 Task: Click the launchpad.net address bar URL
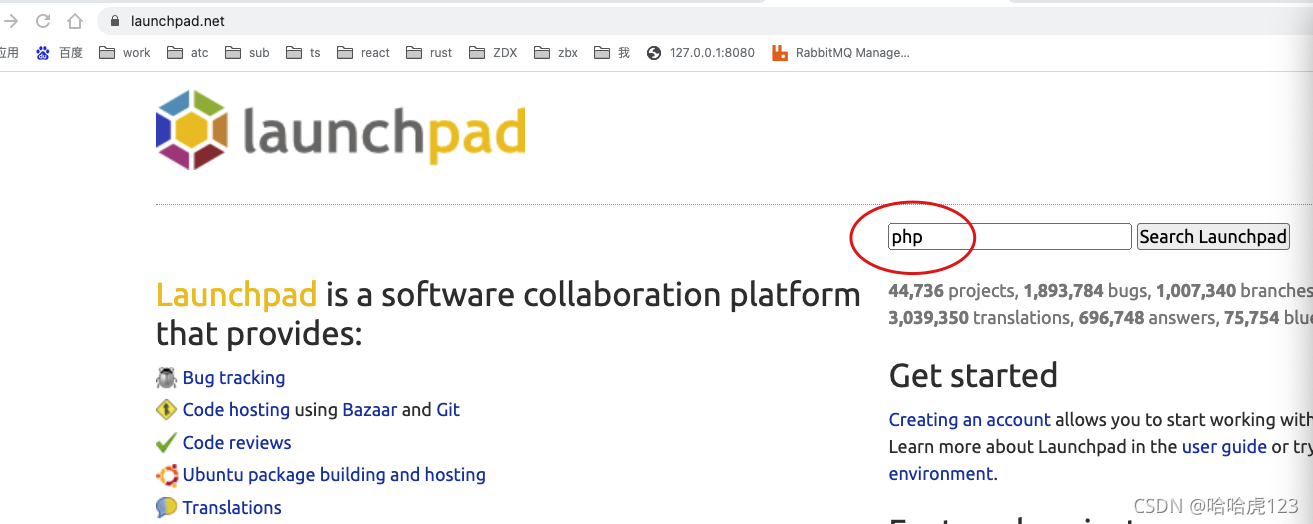pyautogui.click(x=178, y=21)
